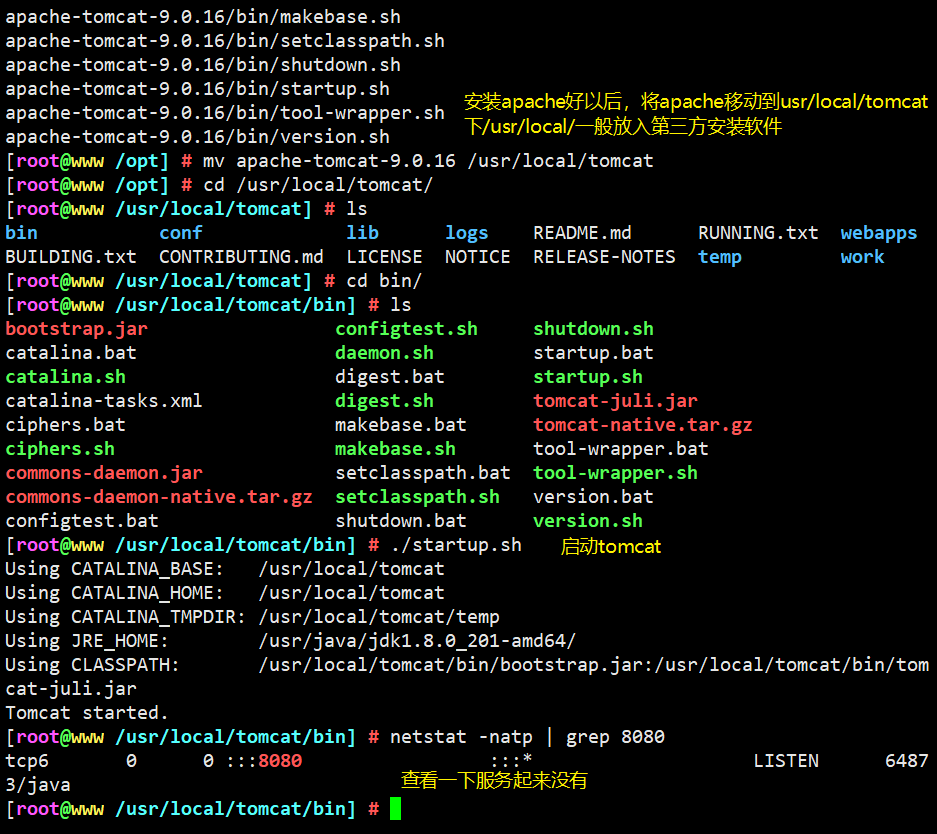Click the catalina.bat file name
This screenshot has height=834, width=937.
tap(71, 353)
